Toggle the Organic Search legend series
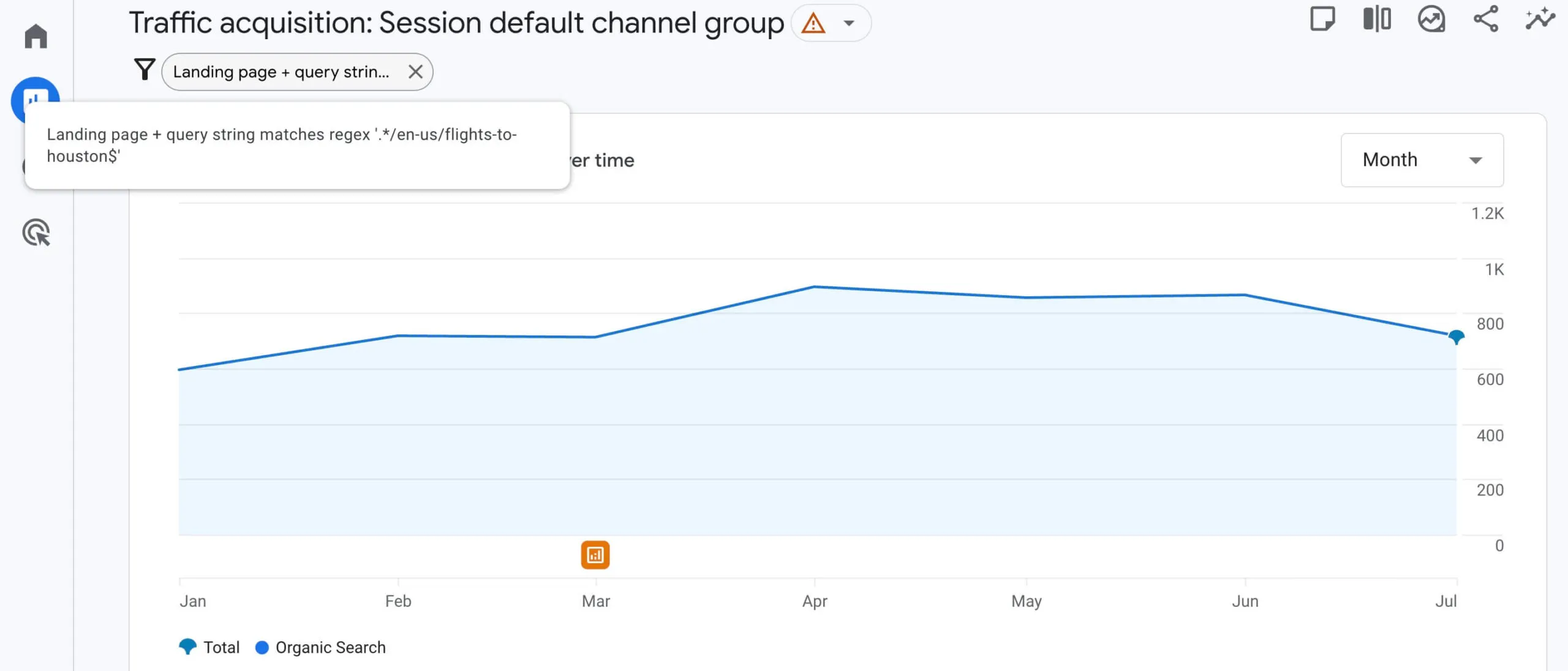This screenshot has height=671, width=1568. [x=330, y=647]
